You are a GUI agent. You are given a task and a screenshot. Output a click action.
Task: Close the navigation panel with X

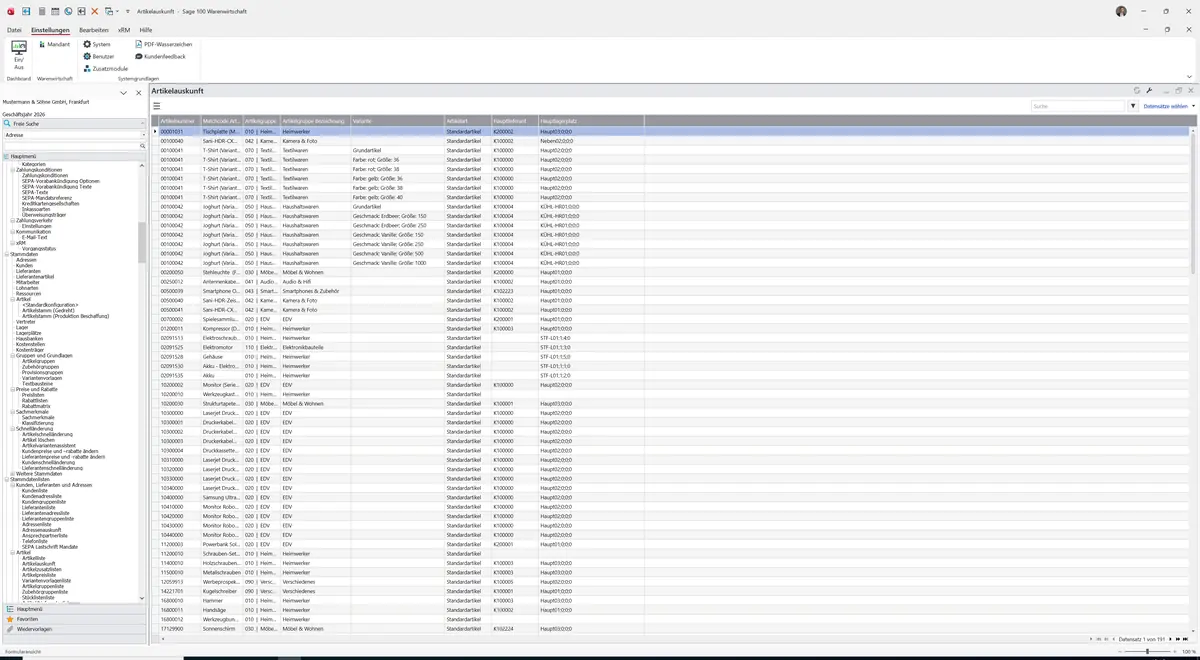point(138,93)
